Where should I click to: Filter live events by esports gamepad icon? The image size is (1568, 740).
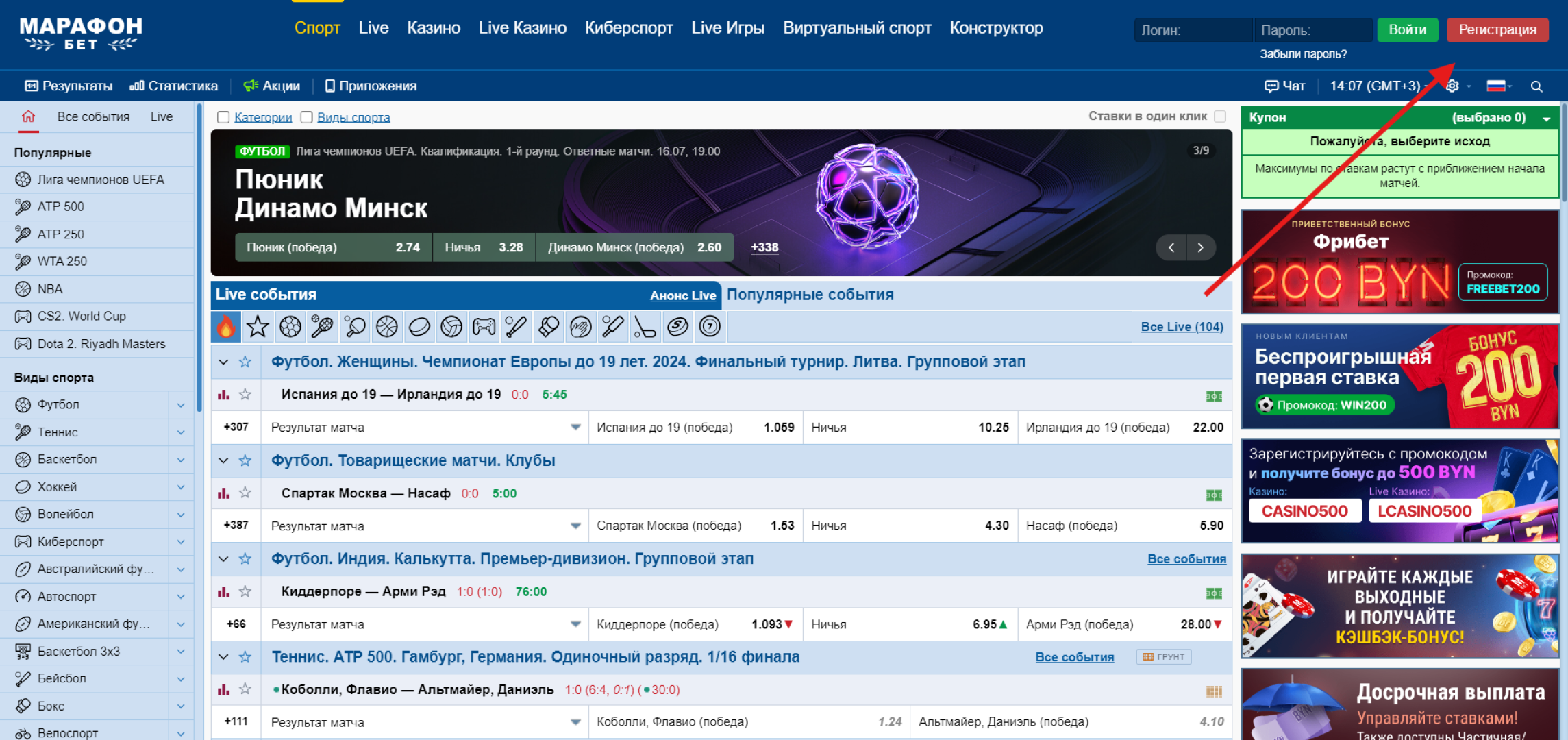(x=484, y=327)
